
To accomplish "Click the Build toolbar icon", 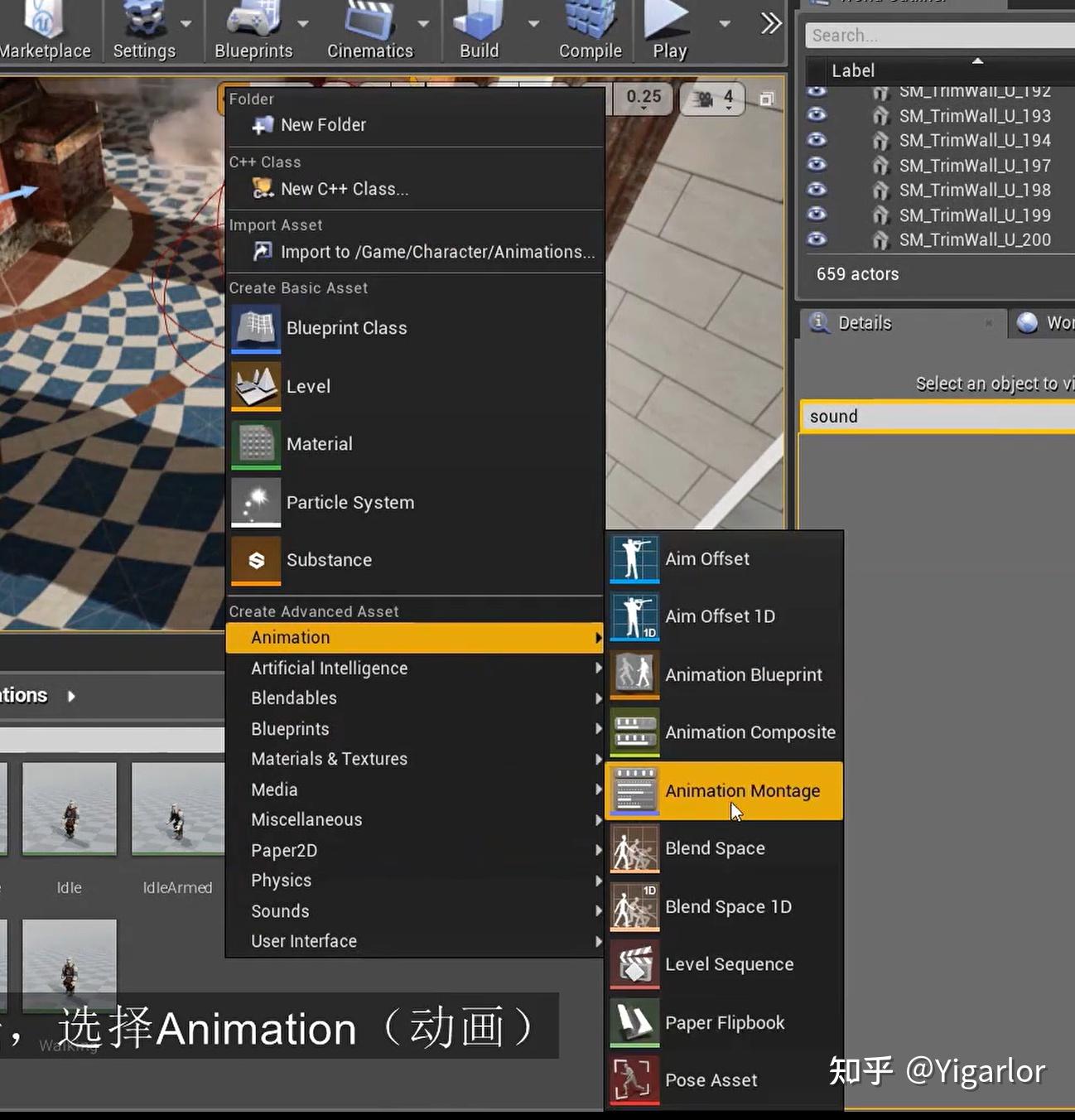I will [x=480, y=30].
